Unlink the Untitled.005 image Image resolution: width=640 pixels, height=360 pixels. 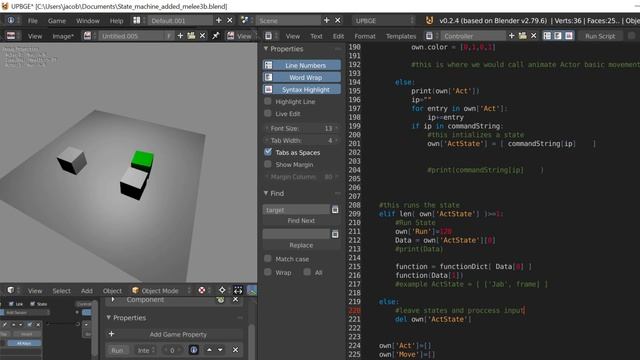pos(202,36)
